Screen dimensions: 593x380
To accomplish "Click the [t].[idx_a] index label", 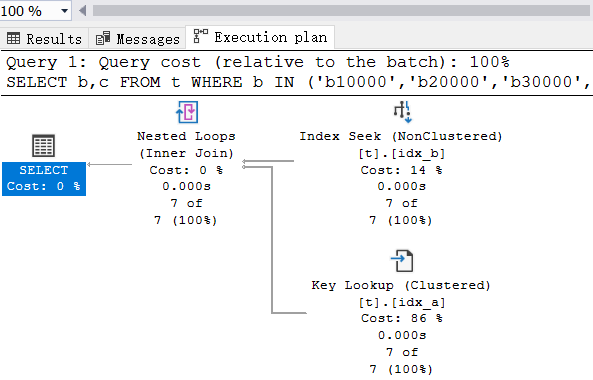I will (x=402, y=302).
